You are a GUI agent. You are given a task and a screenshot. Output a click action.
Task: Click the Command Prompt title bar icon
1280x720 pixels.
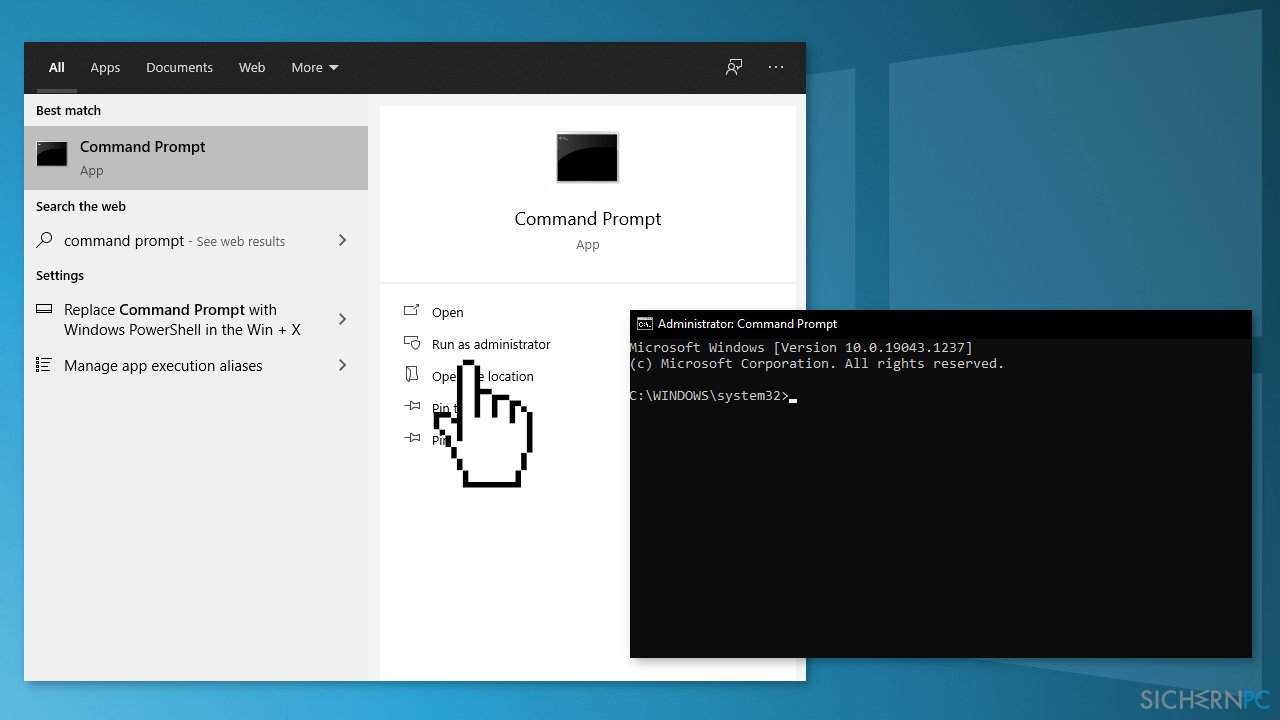[x=643, y=323]
